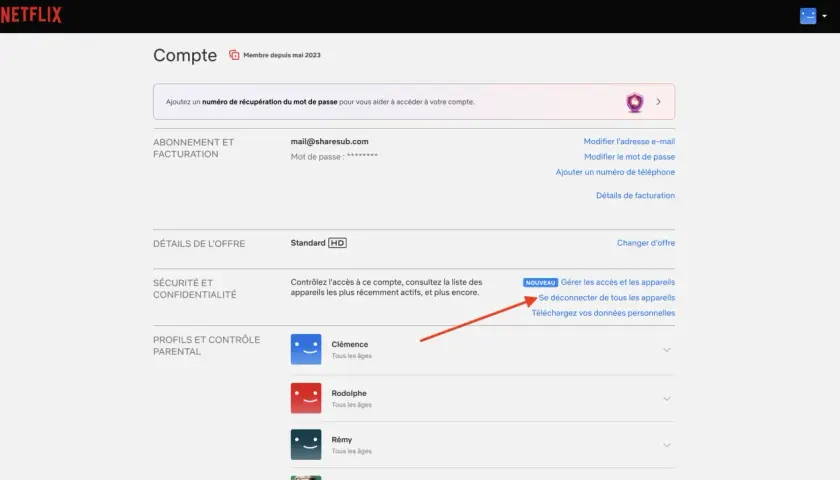
Task: Expand the account dropdown caret in header
Action: (824, 16)
